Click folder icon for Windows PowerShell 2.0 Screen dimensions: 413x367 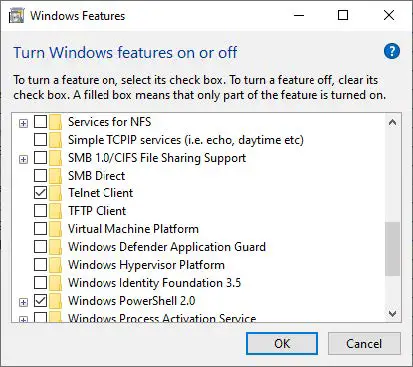56,301
